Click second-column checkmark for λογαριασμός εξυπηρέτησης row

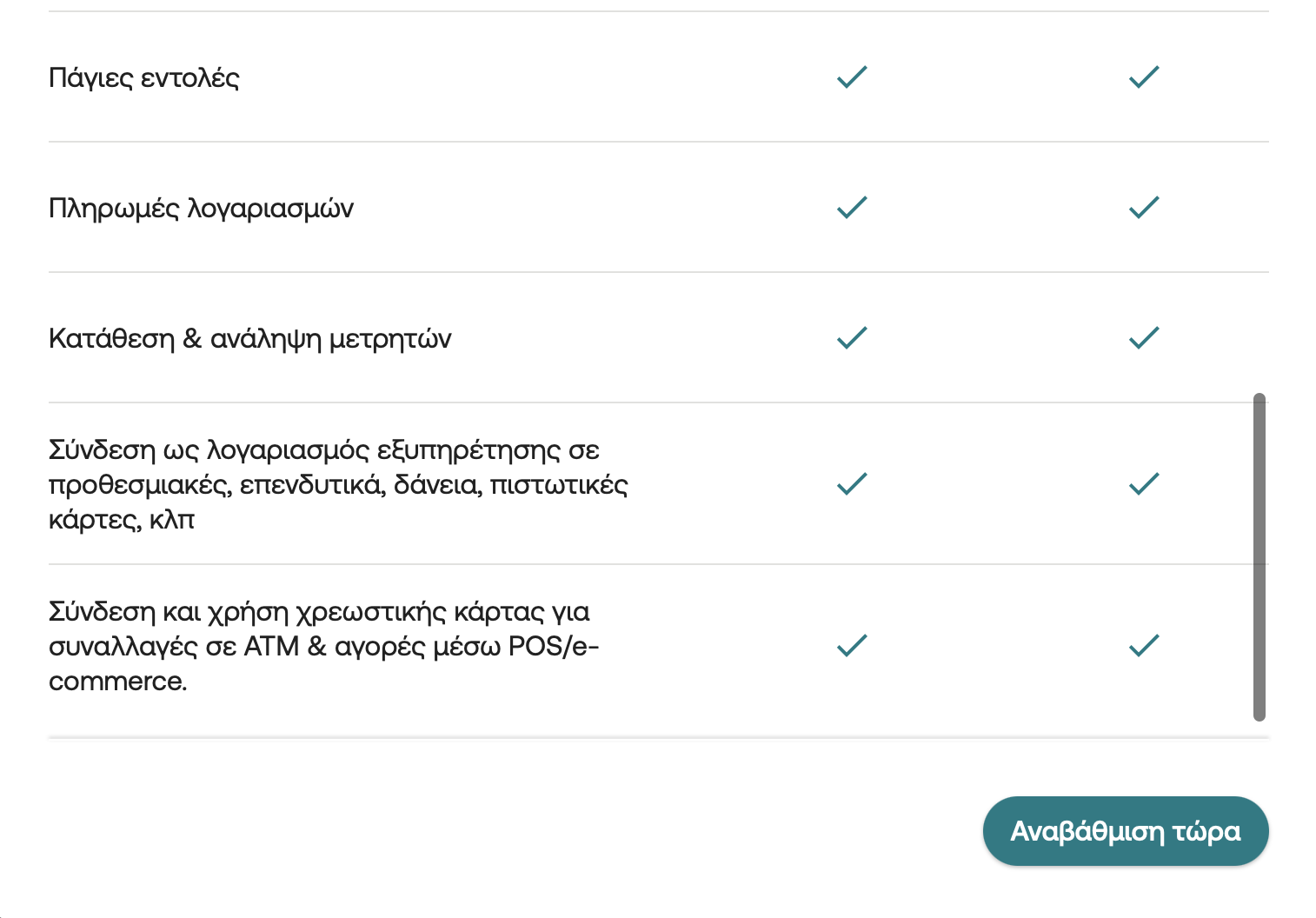[x=1144, y=483]
